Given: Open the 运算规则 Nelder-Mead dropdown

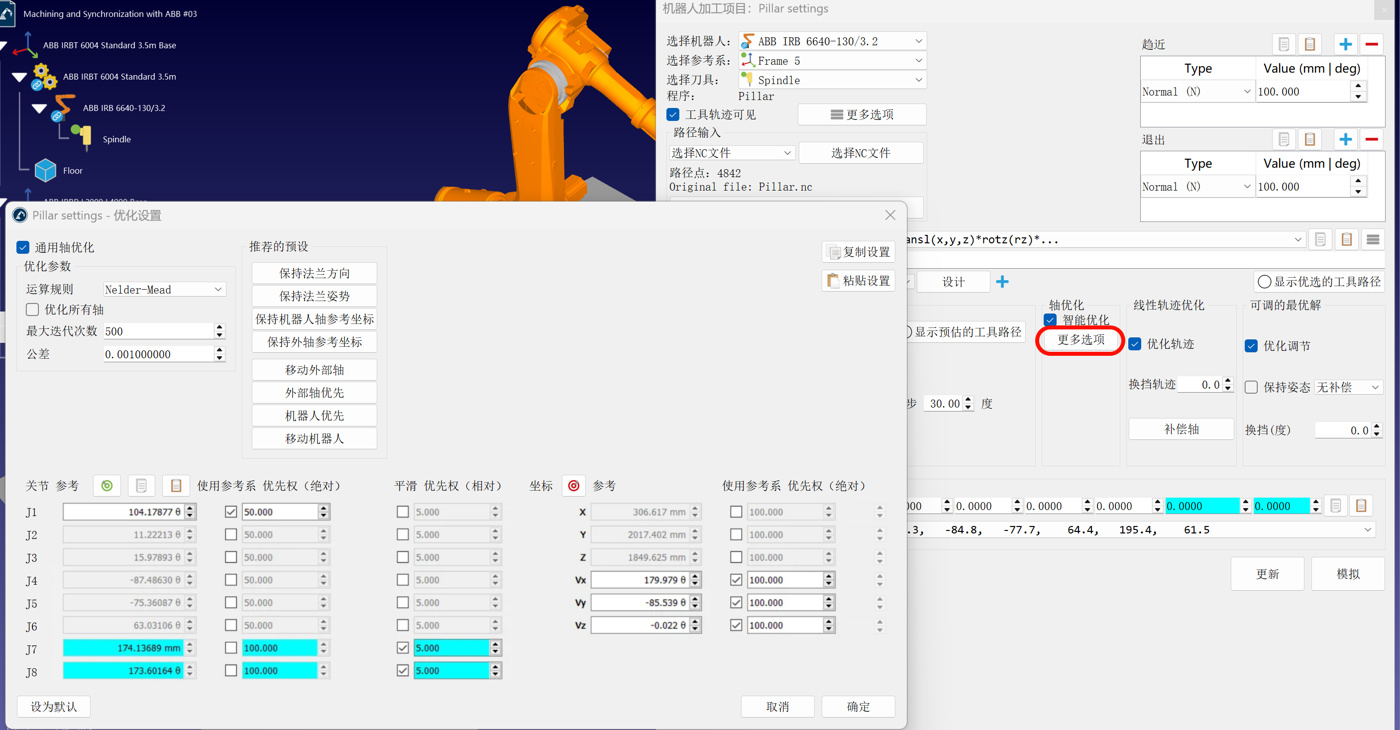Looking at the screenshot, I should pyautogui.click(x=164, y=290).
